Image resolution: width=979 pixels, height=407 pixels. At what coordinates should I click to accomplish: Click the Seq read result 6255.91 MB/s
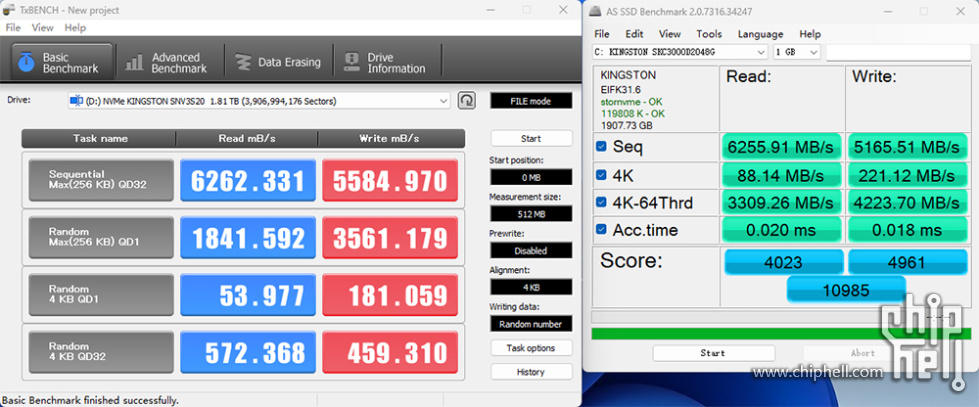coord(782,147)
